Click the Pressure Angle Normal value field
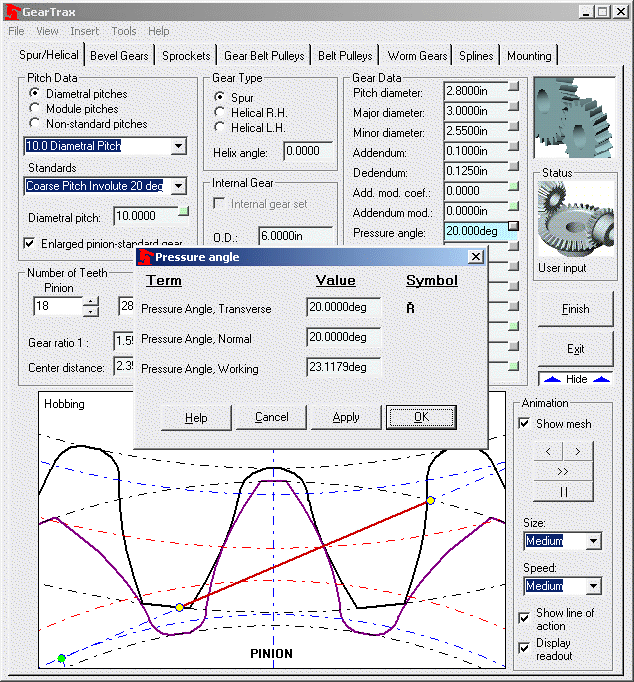634x682 pixels. click(x=344, y=337)
